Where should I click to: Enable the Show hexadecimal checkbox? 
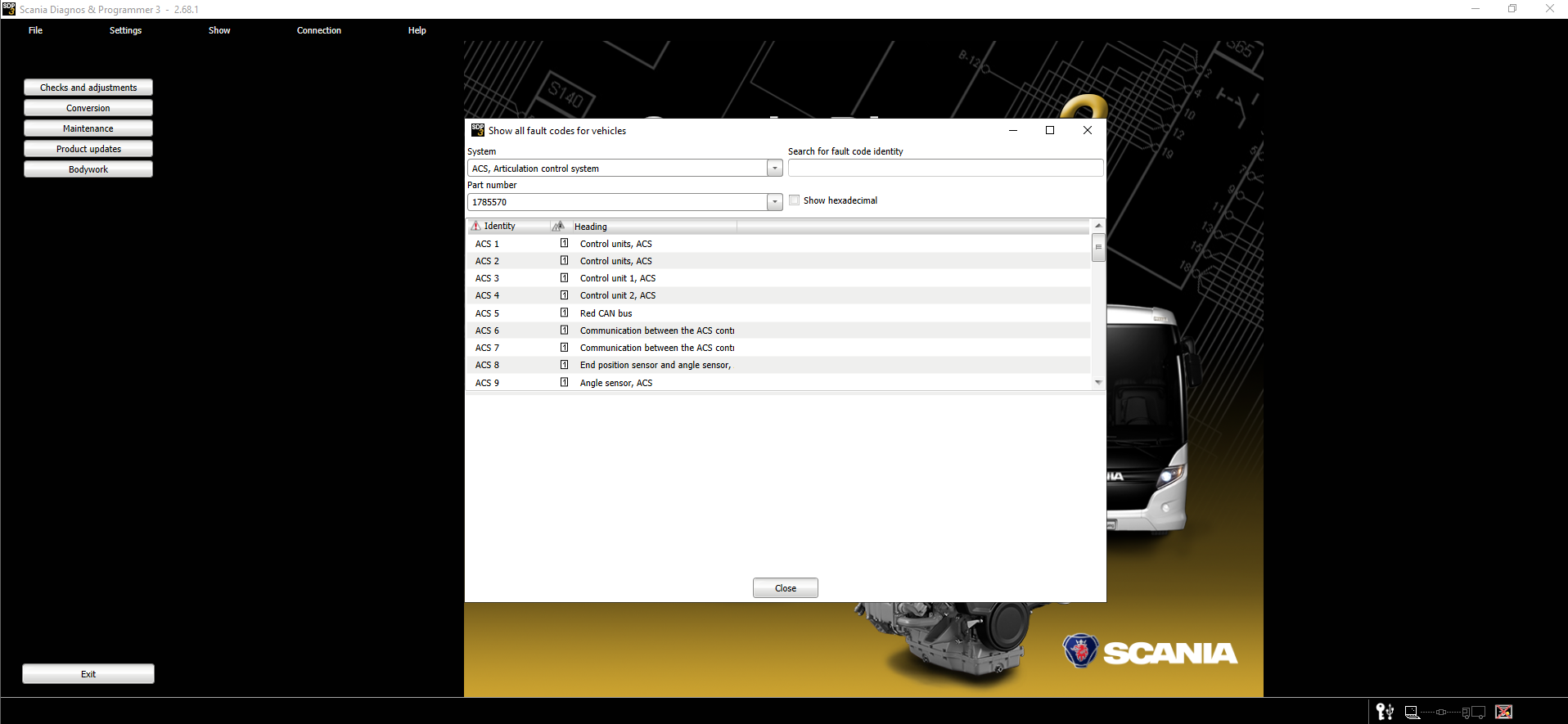tap(794, 200)
